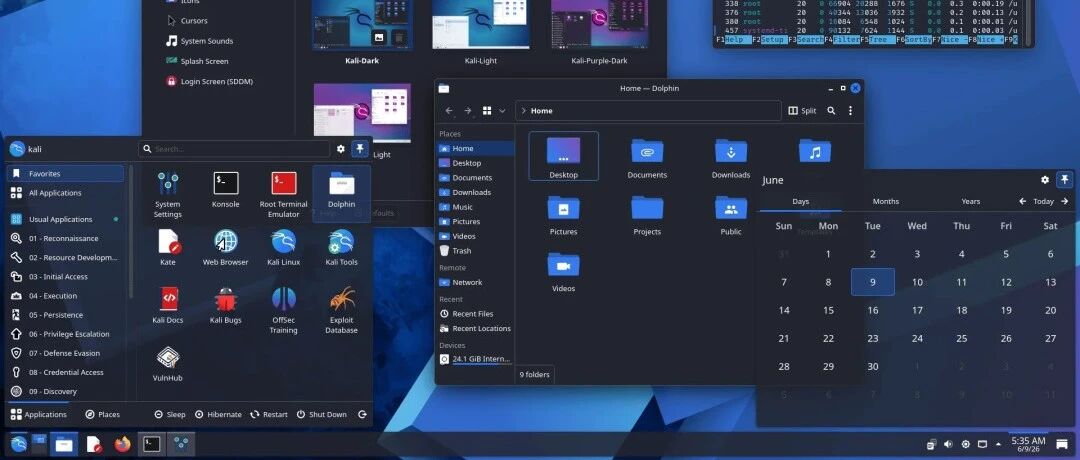Screen dimensions: 1080x460
Task: Switch calendar to Months tab
Action: coord(885,201)
